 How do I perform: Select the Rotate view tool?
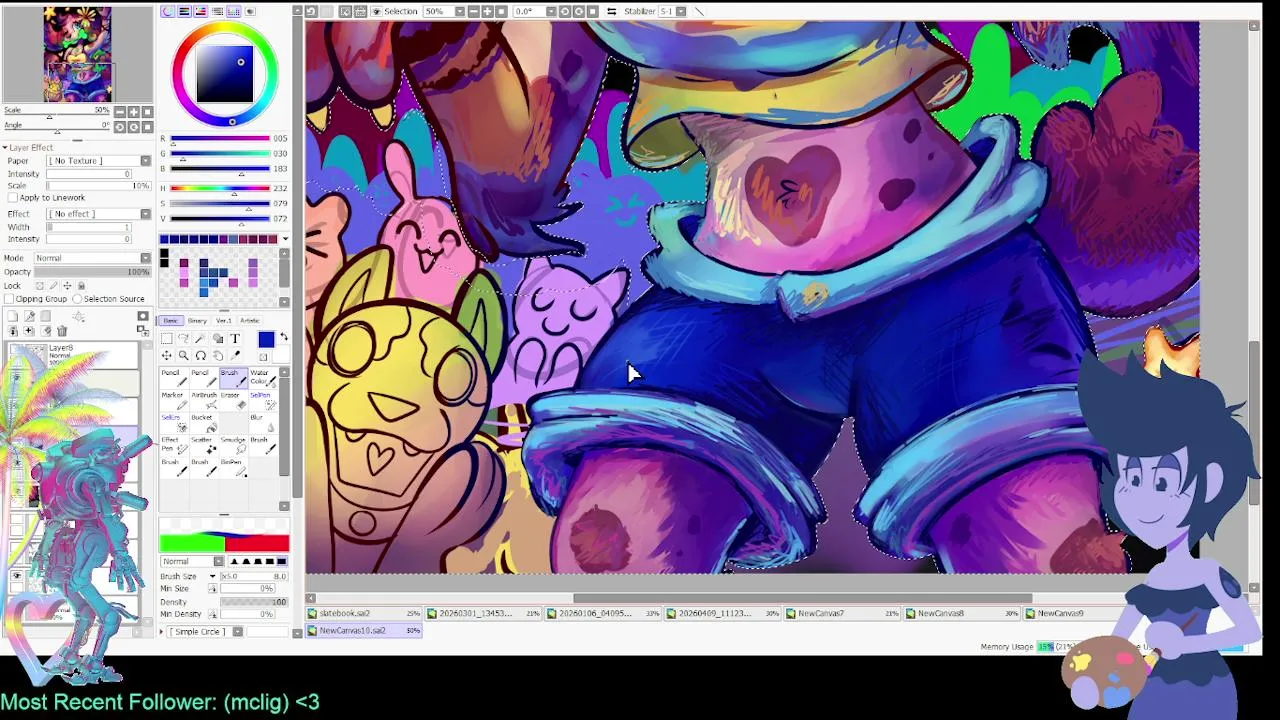click(201, 355)
